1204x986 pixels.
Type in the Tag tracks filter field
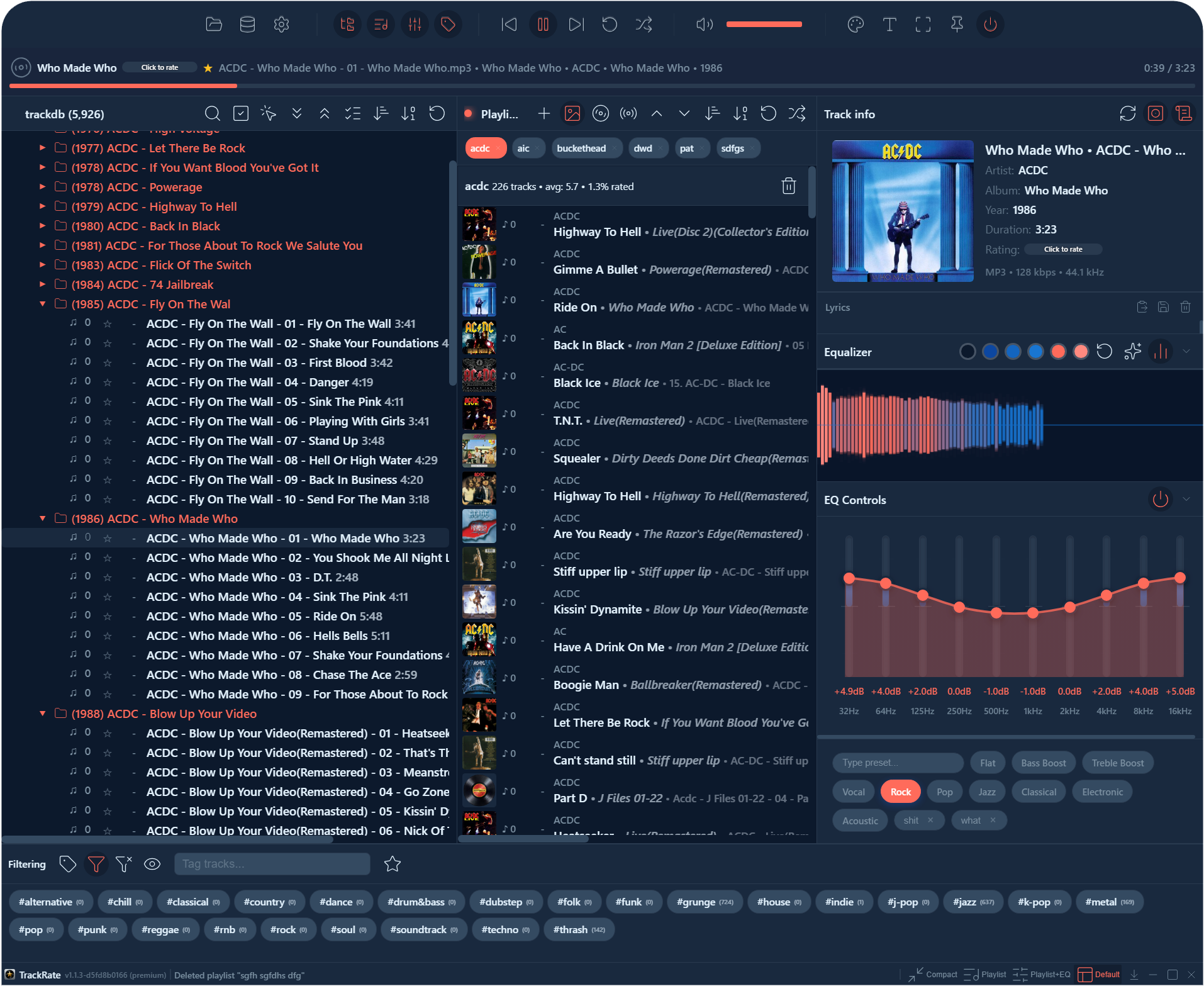coord(272,864)
